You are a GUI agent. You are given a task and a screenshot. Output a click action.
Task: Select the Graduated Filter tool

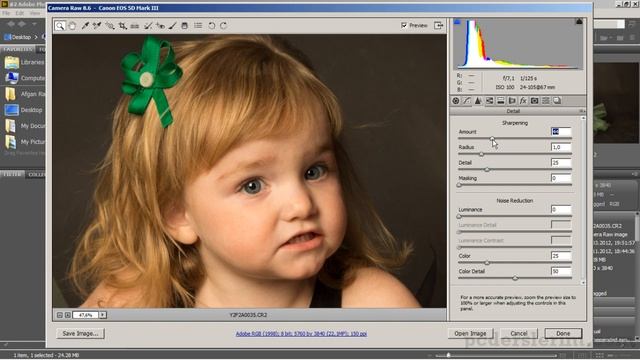184,26
